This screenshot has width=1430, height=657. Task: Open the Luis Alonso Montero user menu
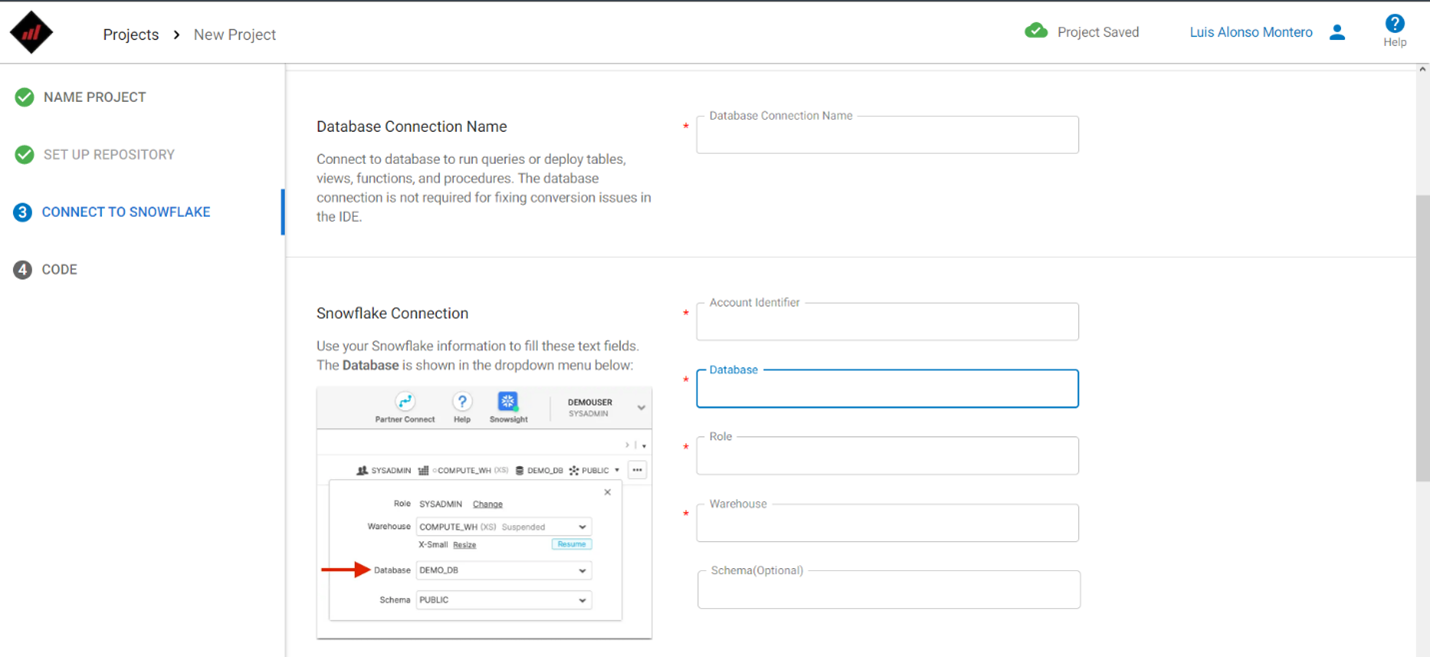(x=1251, y=32)
